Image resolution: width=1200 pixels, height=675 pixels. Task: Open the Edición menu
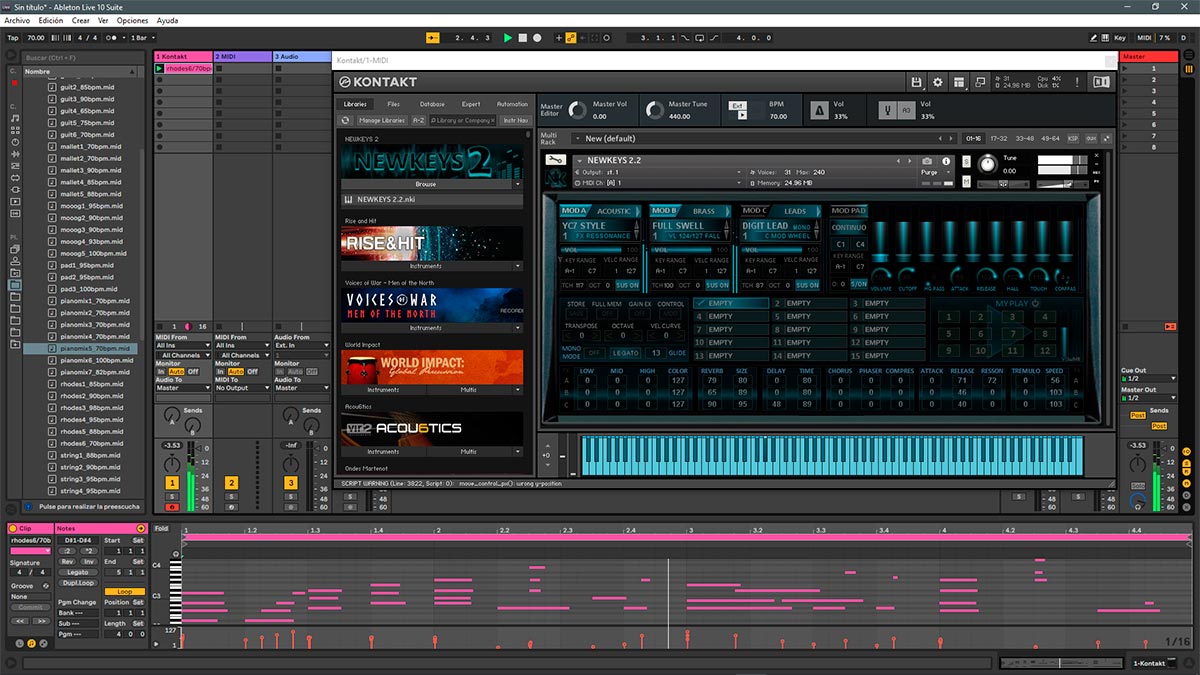50,20
